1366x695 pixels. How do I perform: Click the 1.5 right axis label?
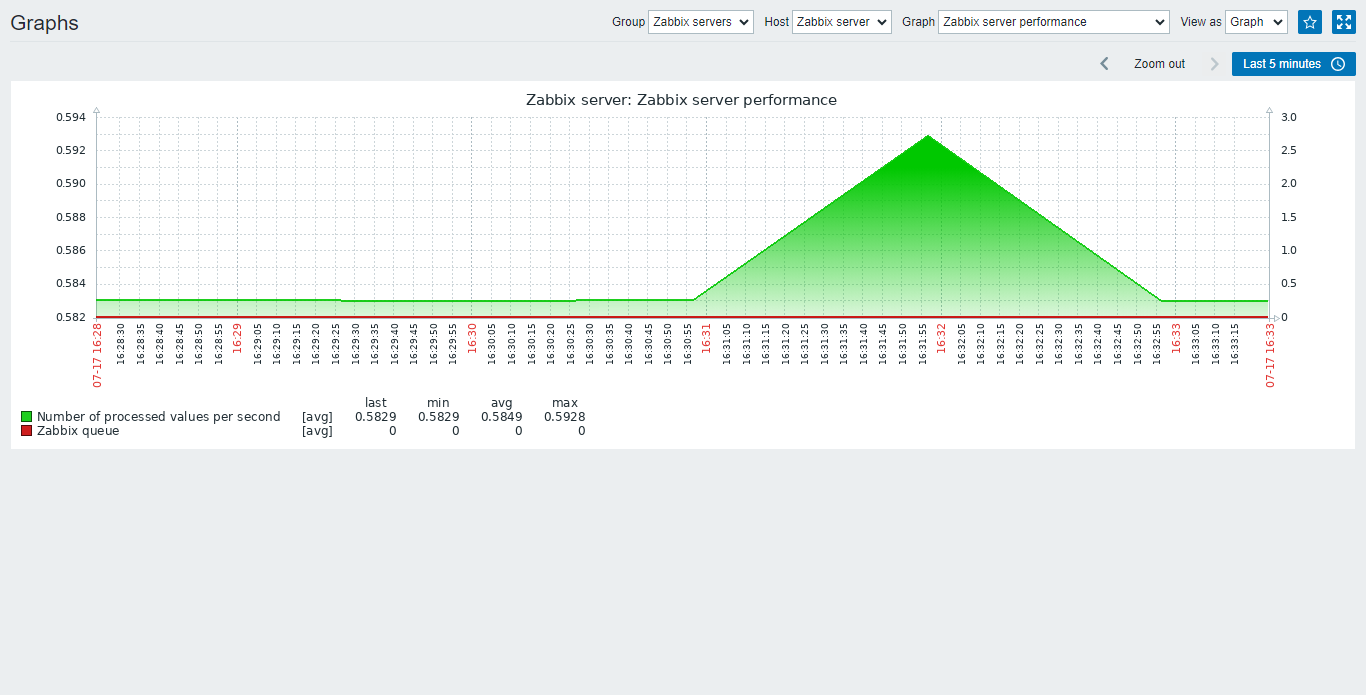pyautogui.click(x=1289, y=217)
